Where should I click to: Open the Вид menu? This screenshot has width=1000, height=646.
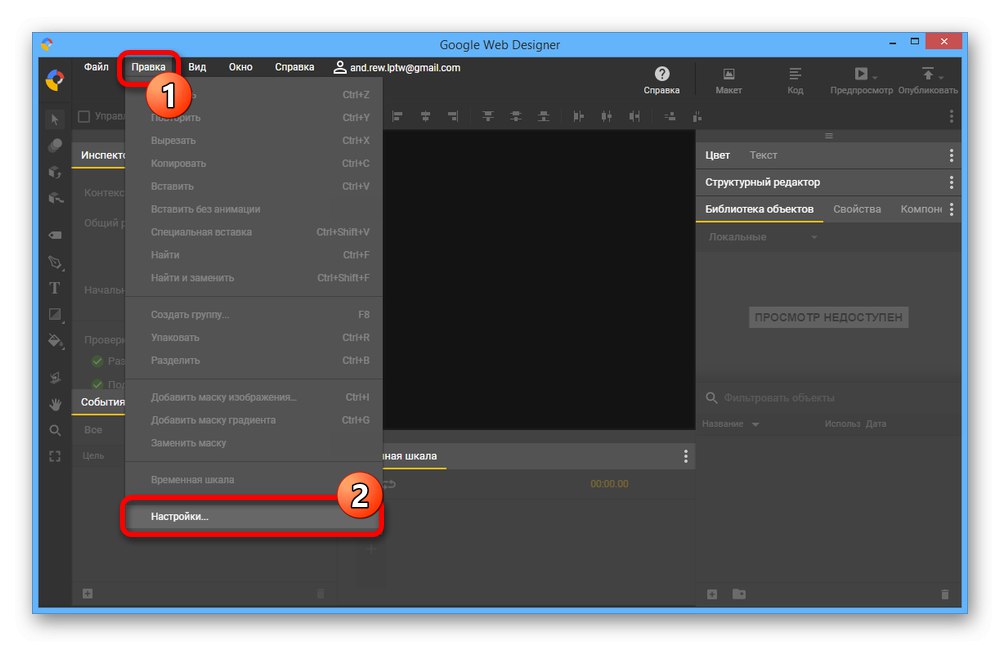point(197,67)
